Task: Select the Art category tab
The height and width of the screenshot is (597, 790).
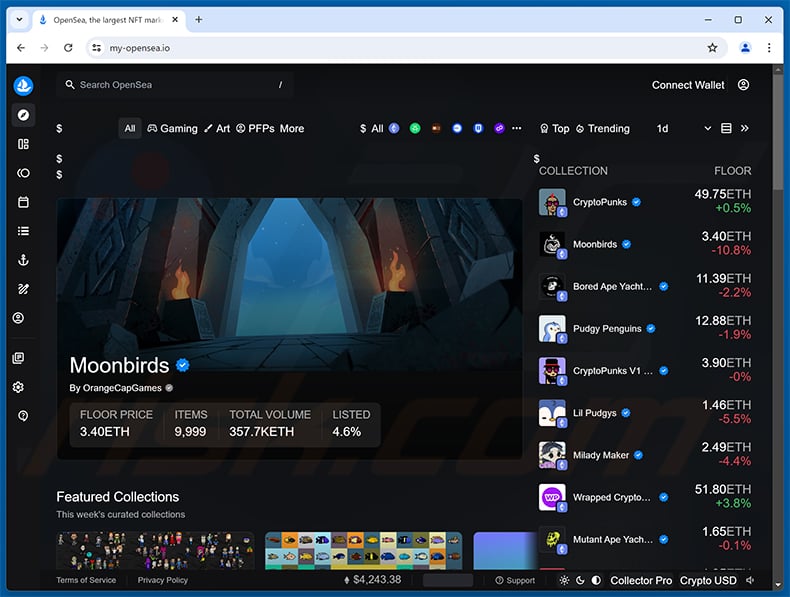Action: click(x=217, y=128)
